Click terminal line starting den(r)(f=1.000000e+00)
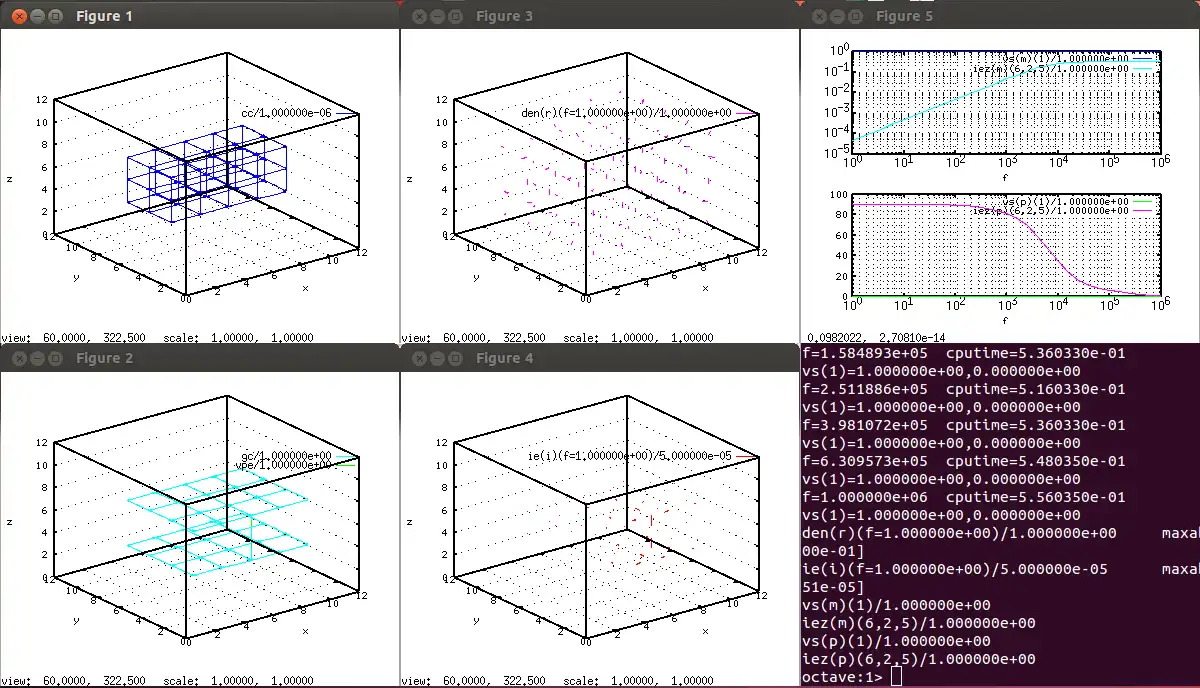The width and height of the screenshot is (1200, 688). click(1000, 533)
